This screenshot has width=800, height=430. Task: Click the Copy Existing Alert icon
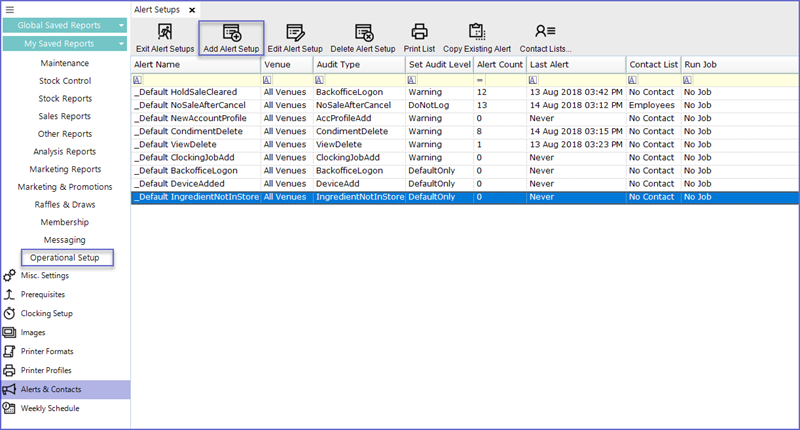pos(476,33)
